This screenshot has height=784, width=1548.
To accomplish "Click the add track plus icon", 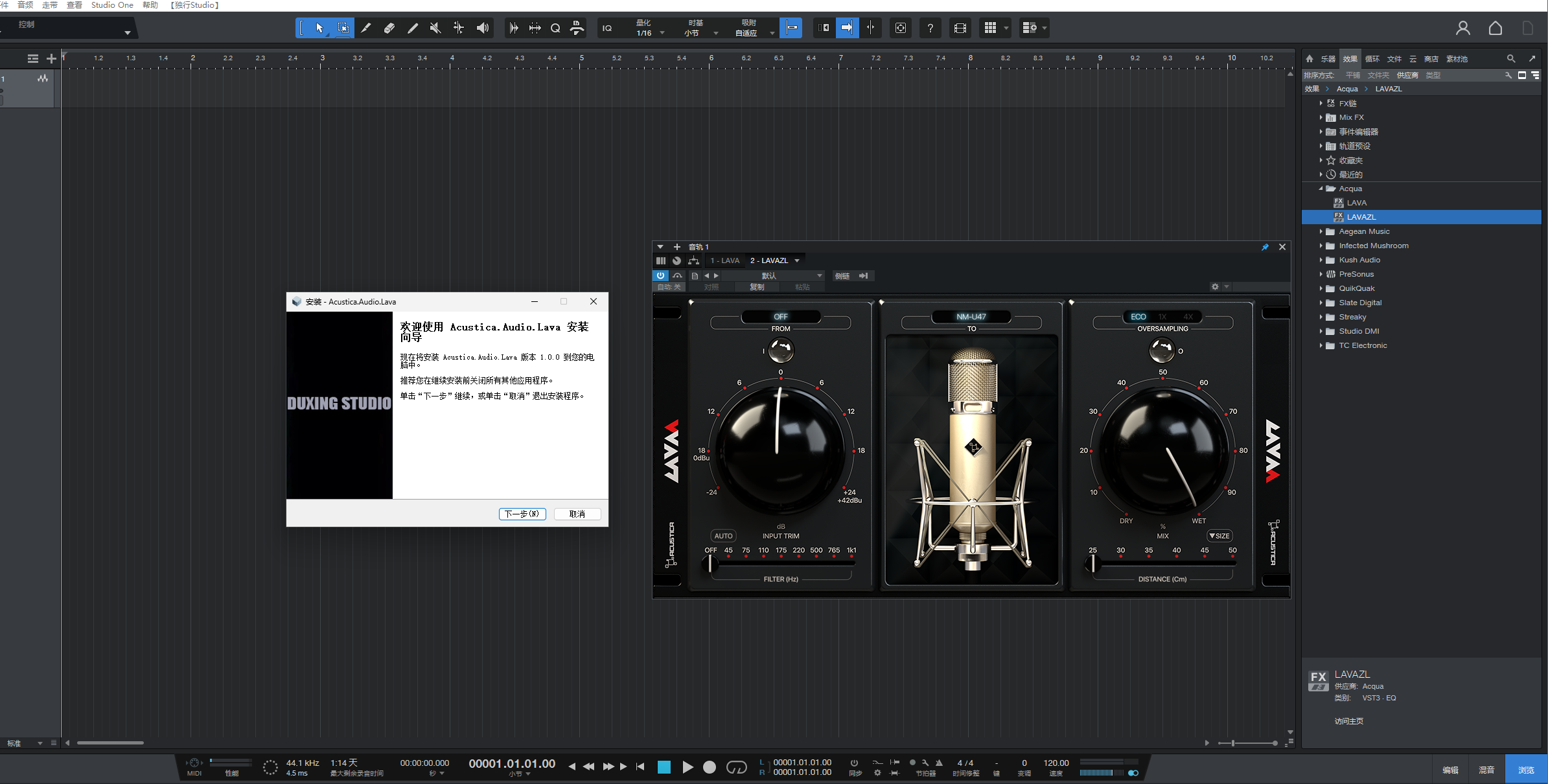I will point(51,59).
